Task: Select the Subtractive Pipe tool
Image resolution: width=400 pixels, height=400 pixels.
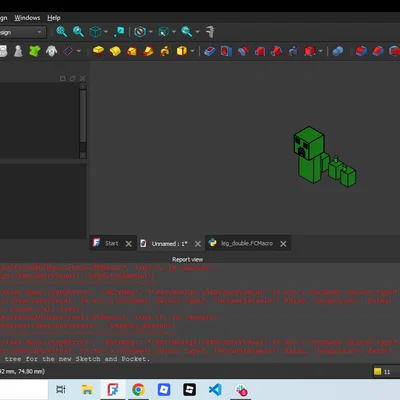Action: coord(277,51)
